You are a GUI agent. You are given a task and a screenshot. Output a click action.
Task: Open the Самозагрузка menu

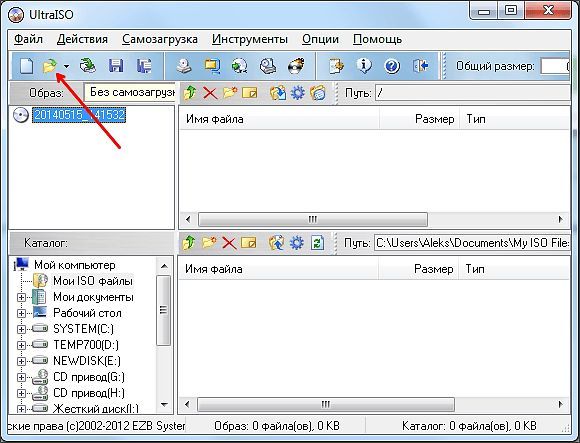click(x=159, y=39)
